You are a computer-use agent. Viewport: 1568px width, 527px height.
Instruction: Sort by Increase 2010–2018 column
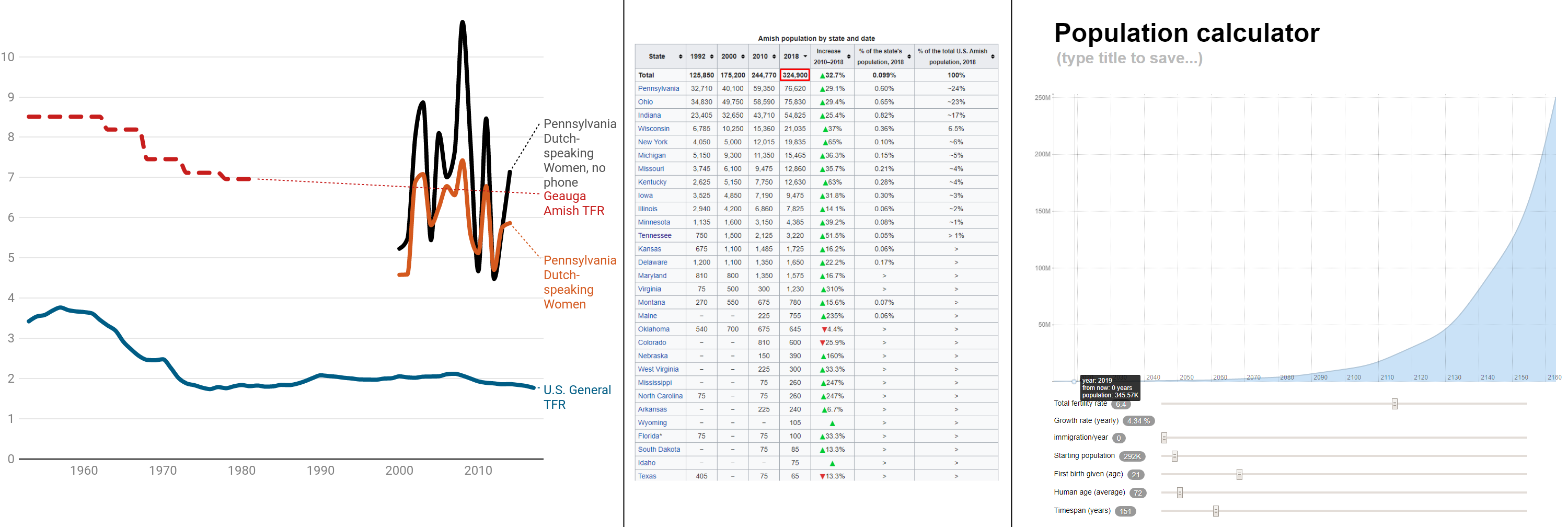pyautogui.click(x=848, y=56)
